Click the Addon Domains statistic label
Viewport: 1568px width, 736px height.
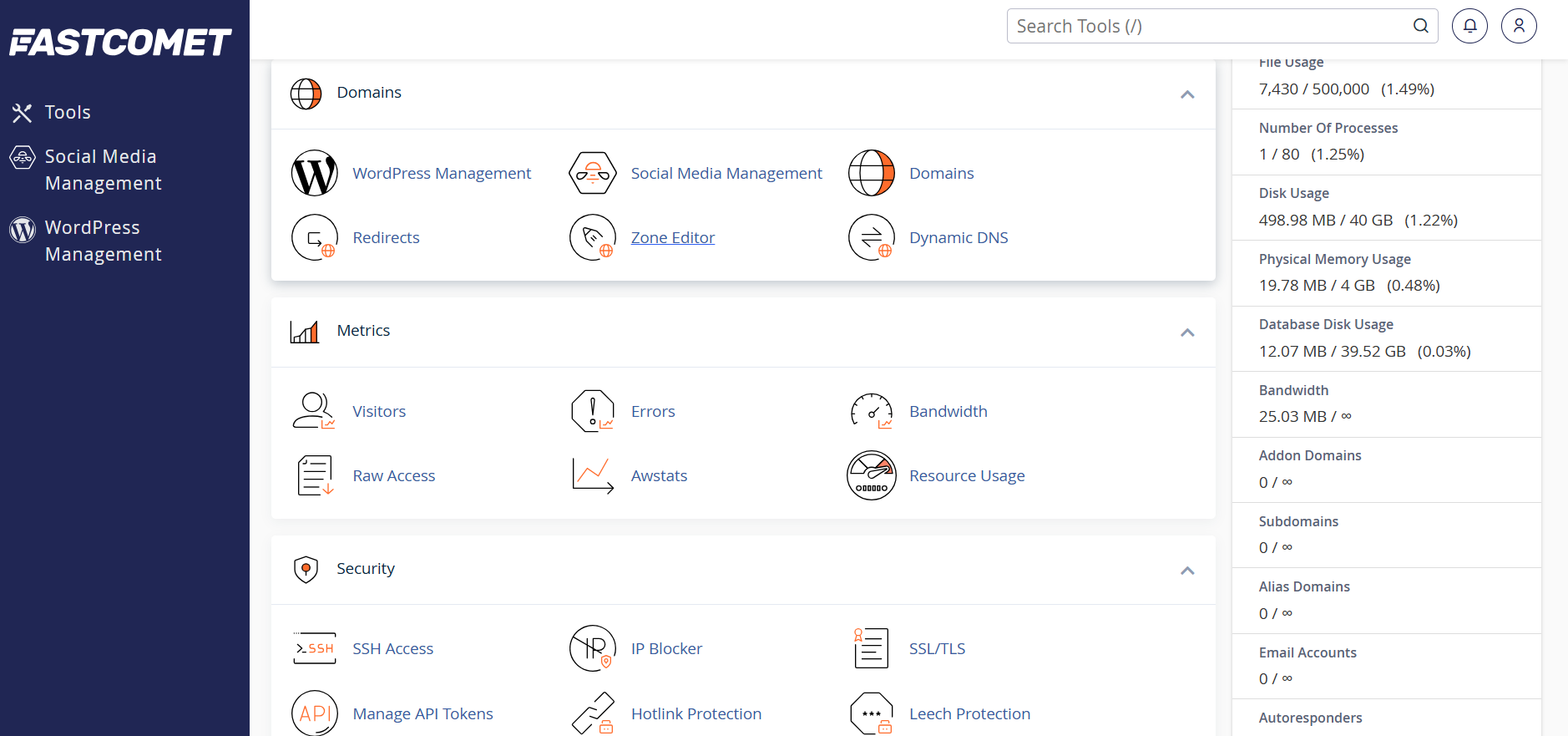pyautogui.click(x=1310, y=455)
